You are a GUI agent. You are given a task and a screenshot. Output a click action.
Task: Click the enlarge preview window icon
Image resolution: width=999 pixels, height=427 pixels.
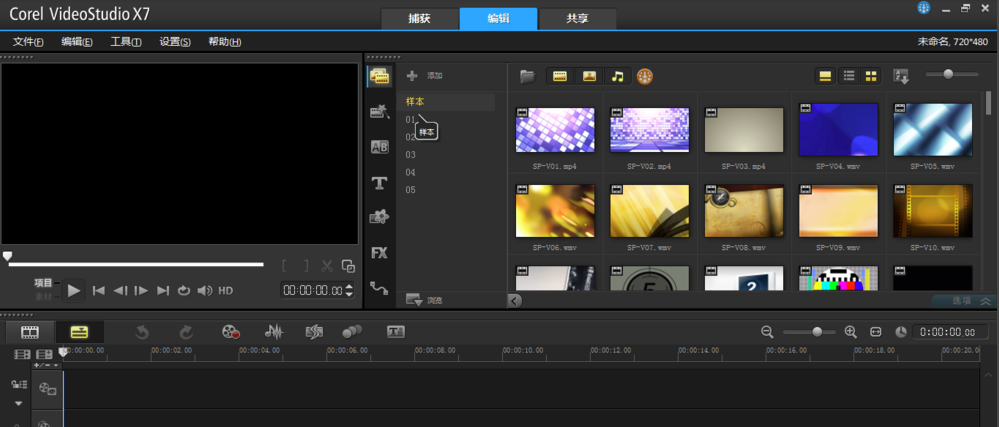point(348,266)
